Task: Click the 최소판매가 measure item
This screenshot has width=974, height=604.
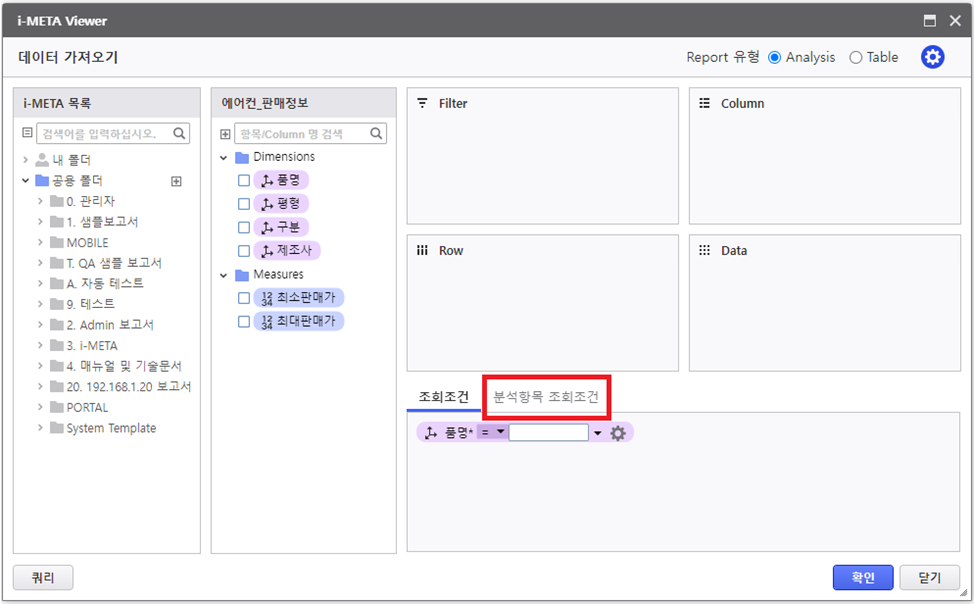Action: pos(299,298)
